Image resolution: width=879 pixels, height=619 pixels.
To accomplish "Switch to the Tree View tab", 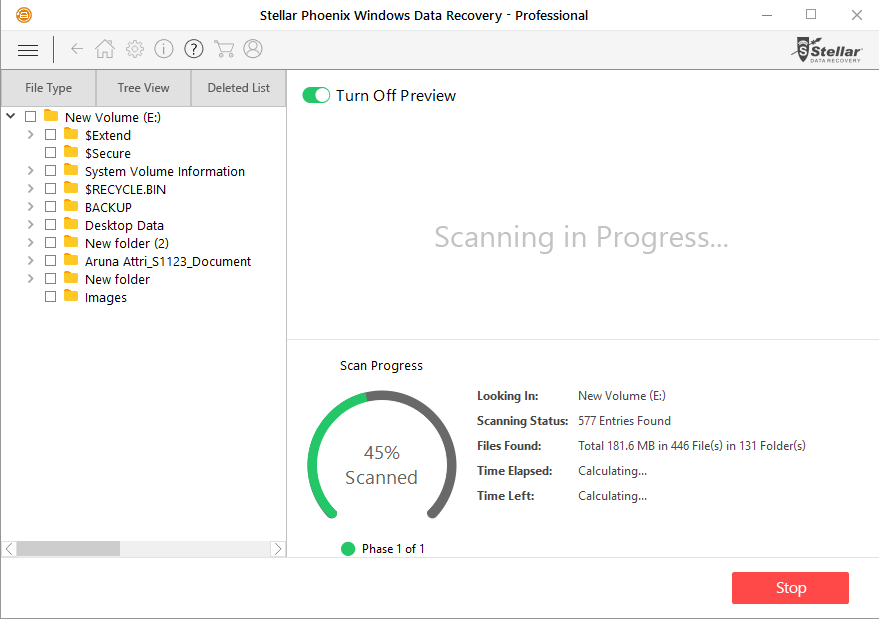I will point(144,88).
